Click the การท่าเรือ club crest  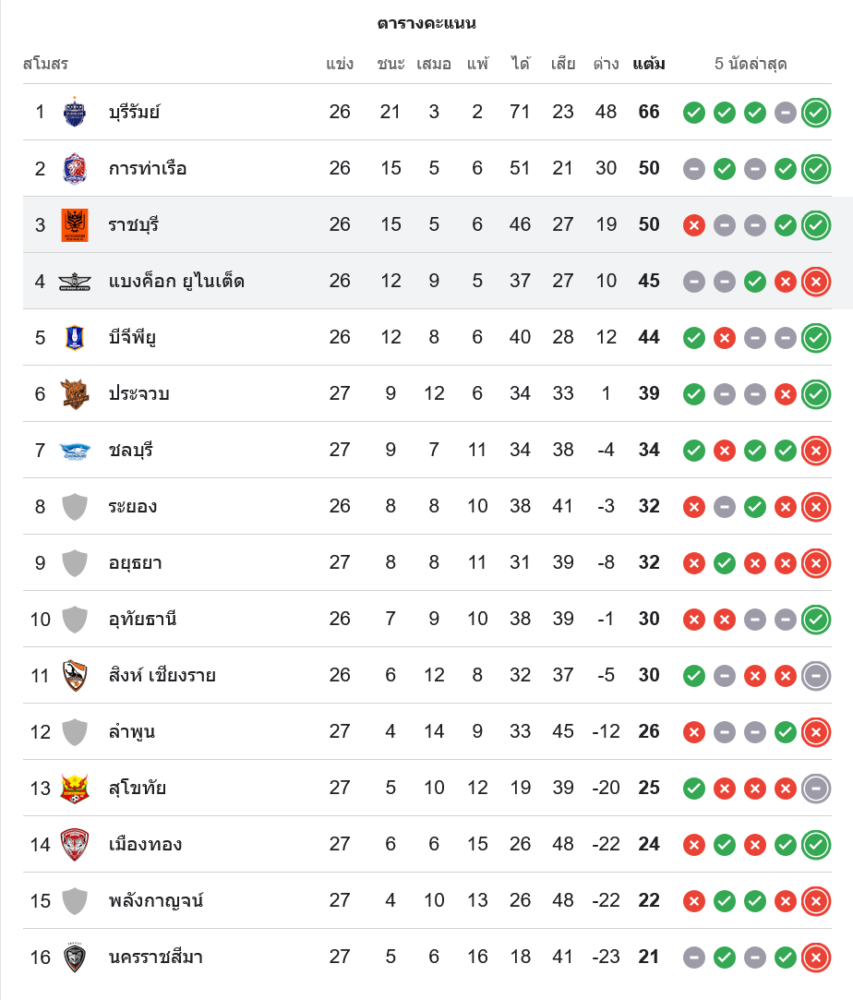[x=75, y=168]
